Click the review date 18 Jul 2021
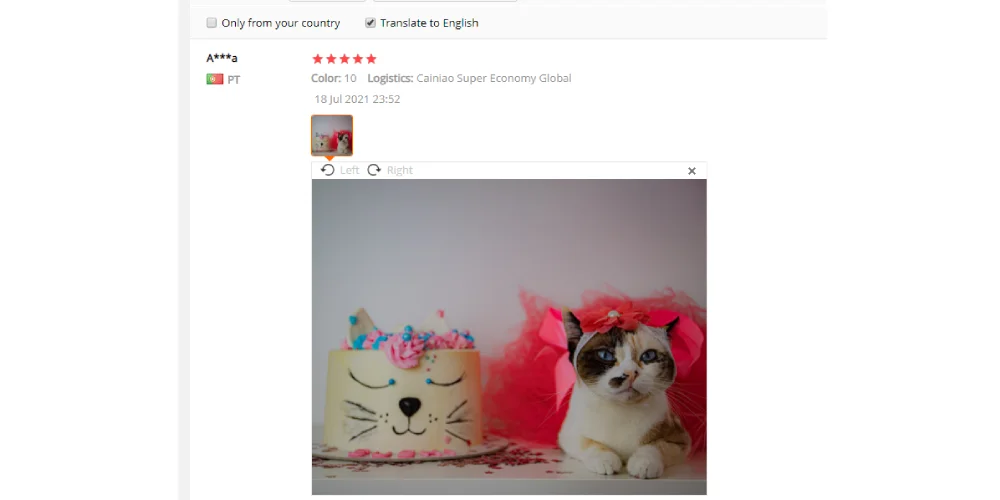 coord(357,99)
